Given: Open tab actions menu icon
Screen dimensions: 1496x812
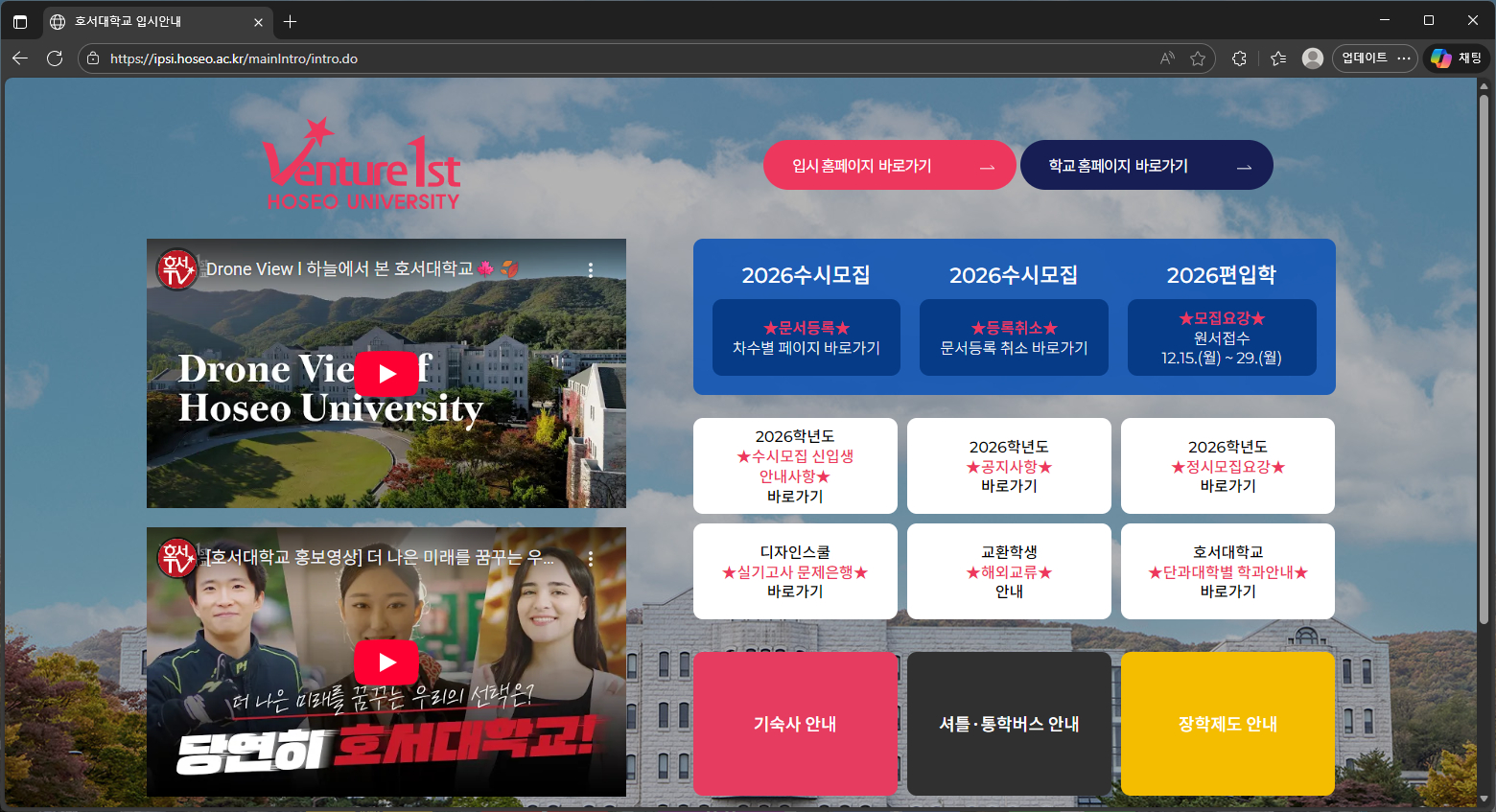Looking at the screenshot, I should point(20,21).
